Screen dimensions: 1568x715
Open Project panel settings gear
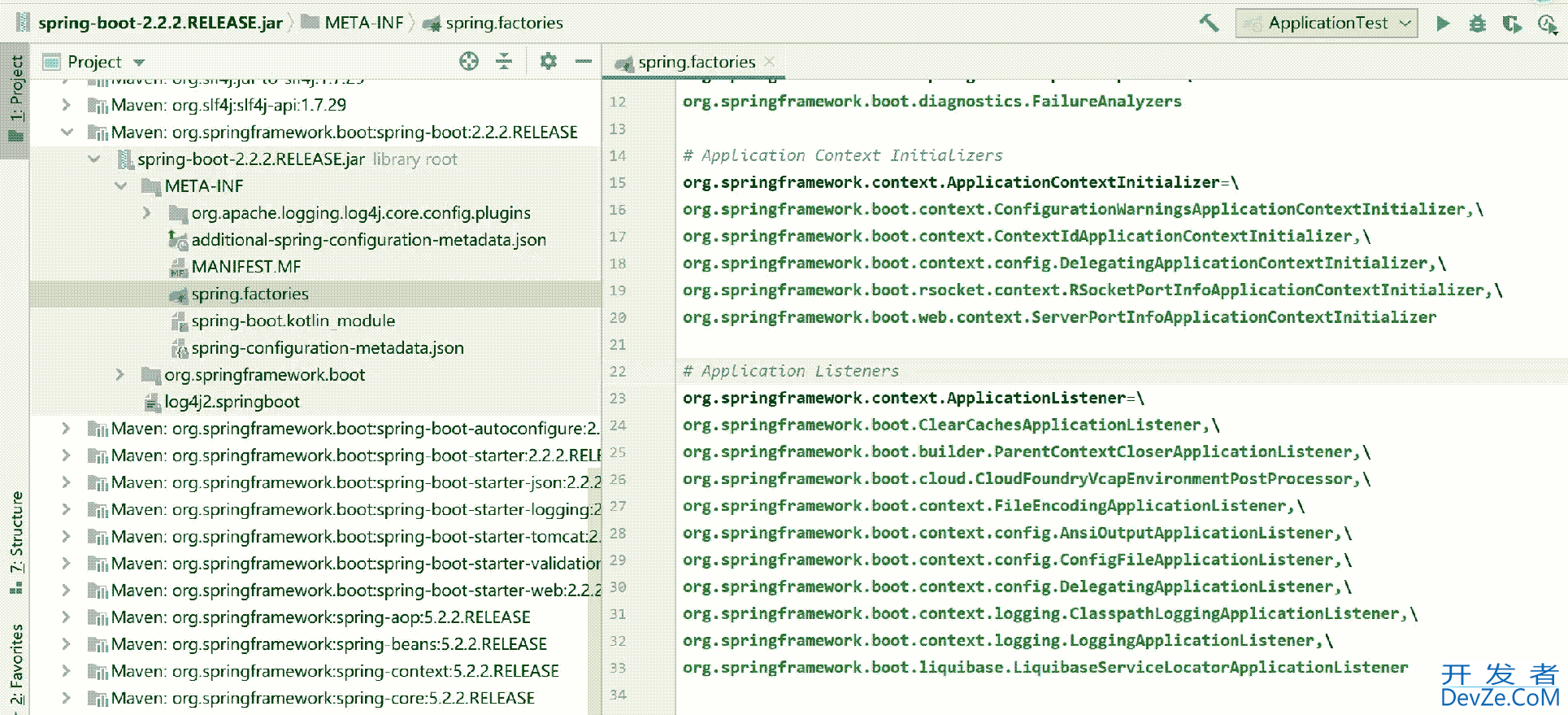[549, 61]
